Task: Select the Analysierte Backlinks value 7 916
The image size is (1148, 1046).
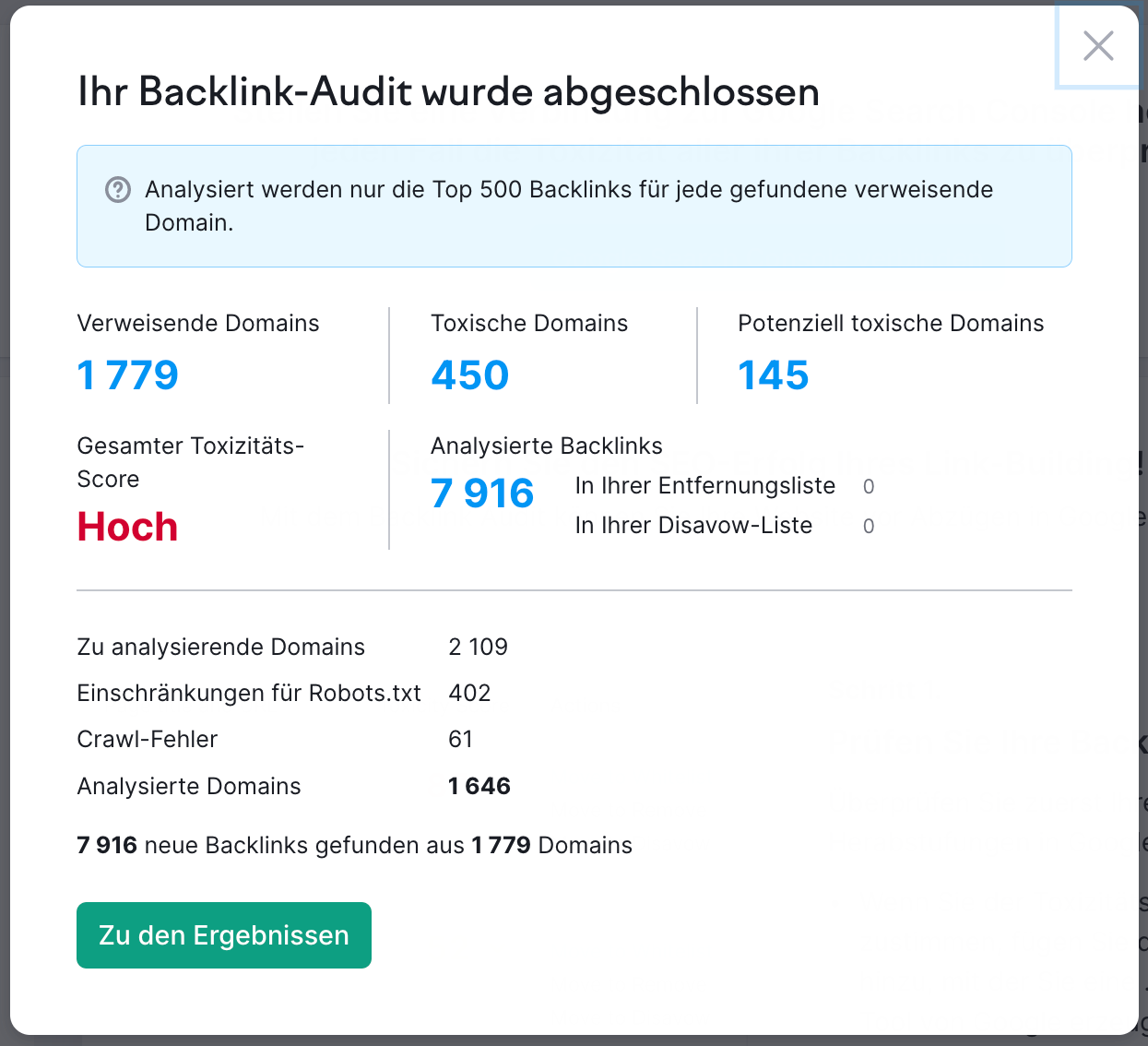Action: coord(481,493)
